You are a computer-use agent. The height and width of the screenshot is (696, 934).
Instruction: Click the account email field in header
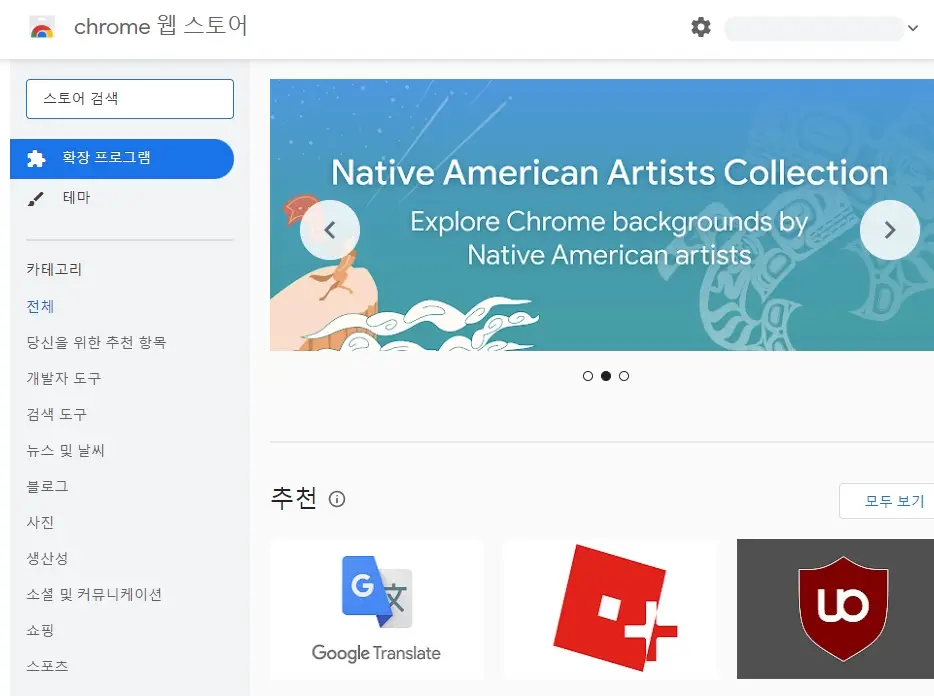tap(814, 29)
